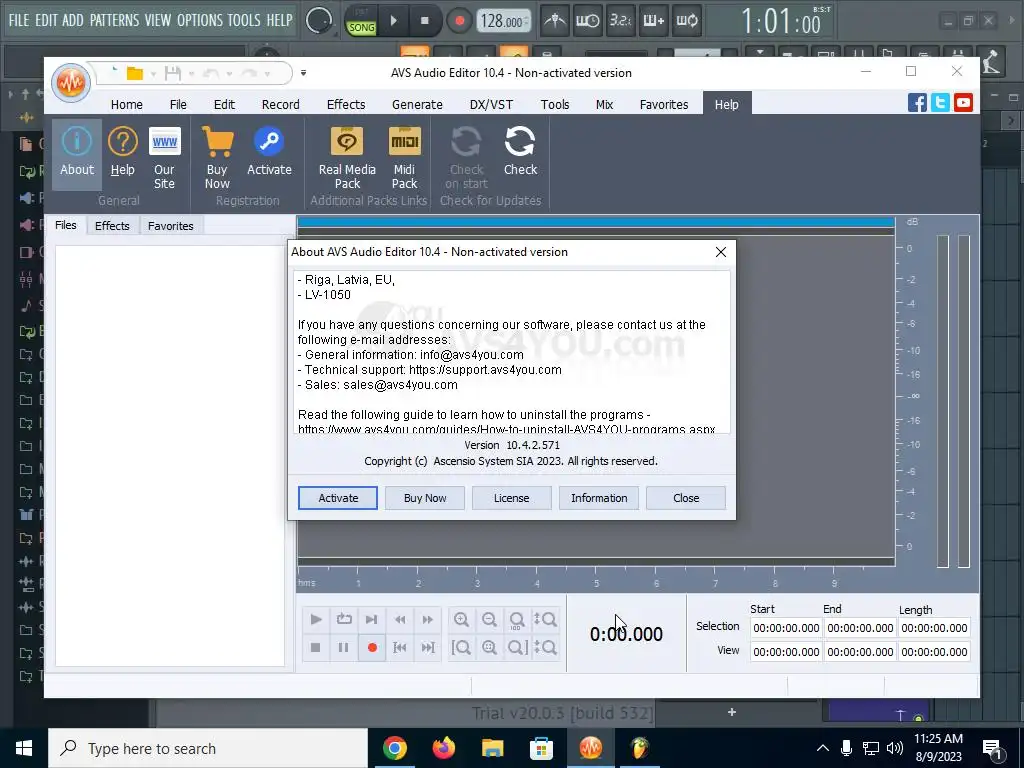Click the red Record transport button in AVS
Image resolution: width=1024 pixels, height=768 pixels.
tap(372, 647)
